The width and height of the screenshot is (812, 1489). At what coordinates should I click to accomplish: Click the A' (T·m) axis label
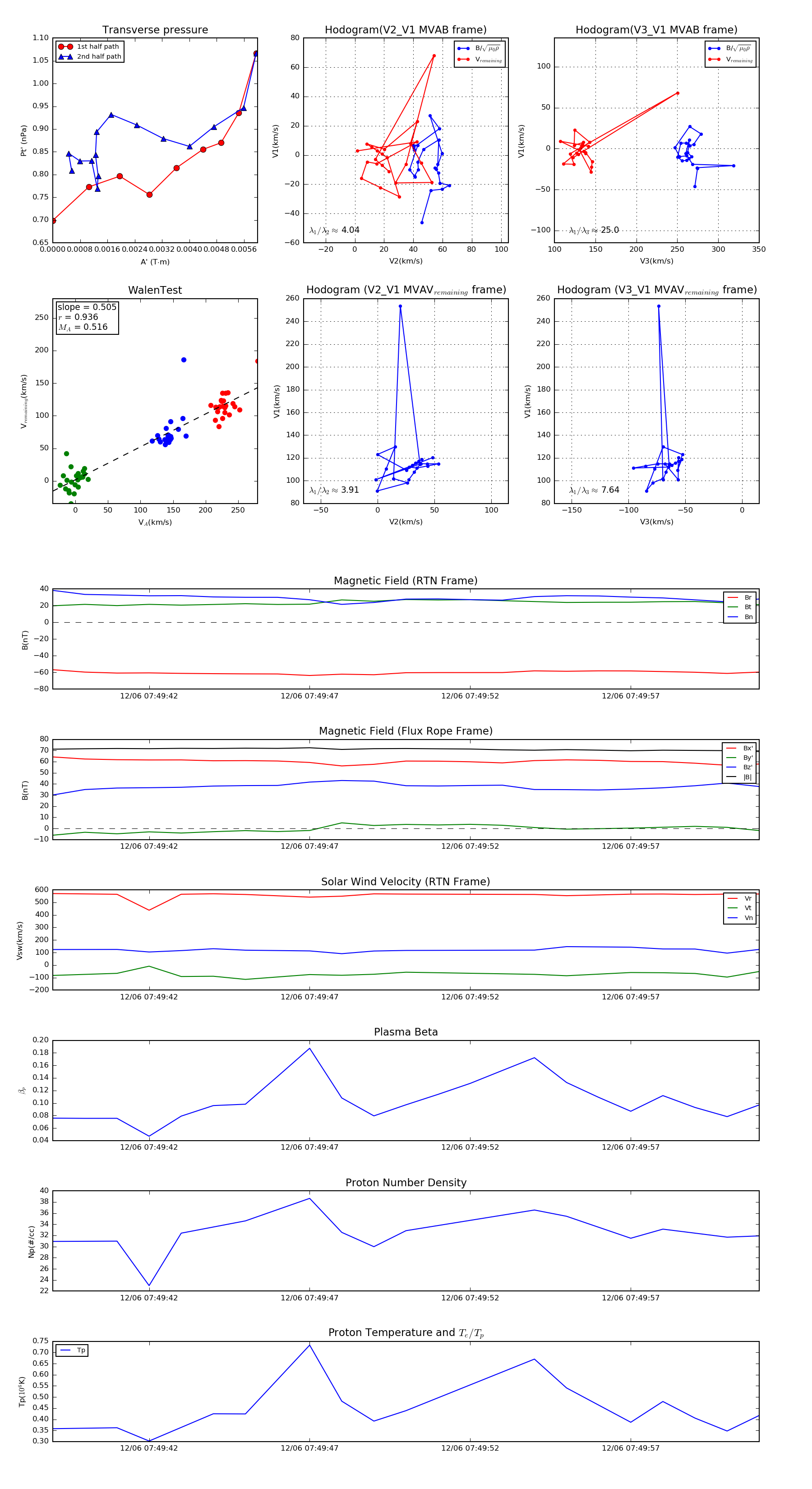[155, 262]
